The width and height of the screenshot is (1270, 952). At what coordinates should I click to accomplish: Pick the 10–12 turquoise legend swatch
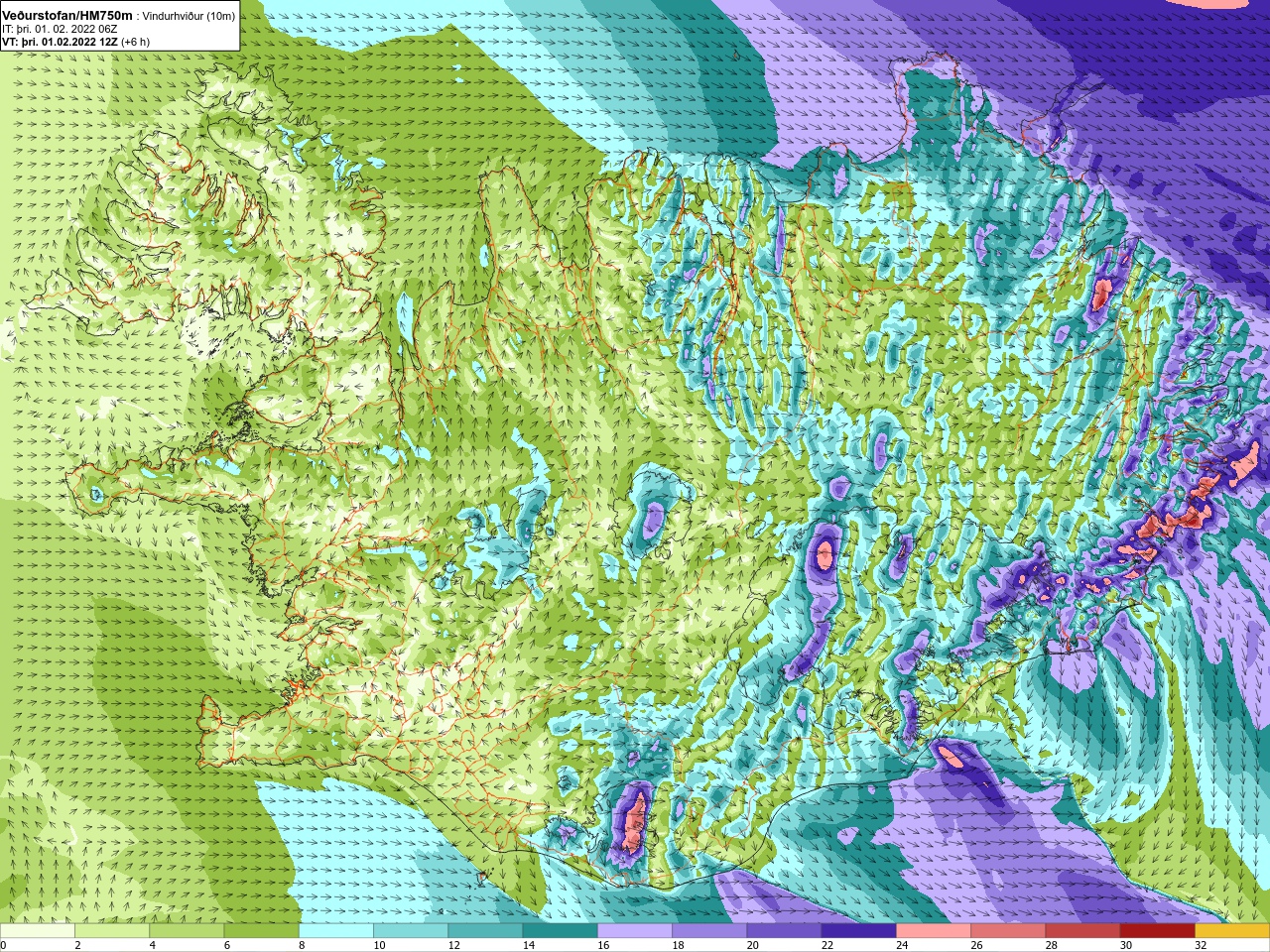411,931
